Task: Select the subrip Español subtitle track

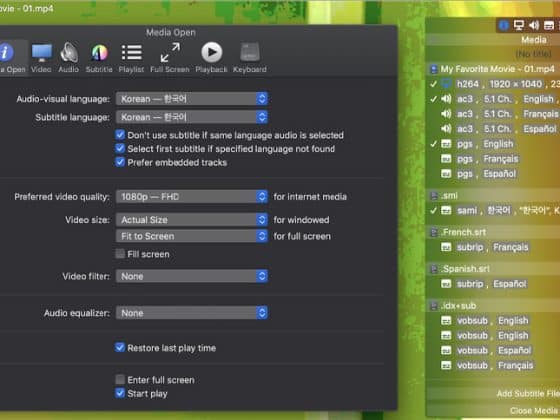Action: (x=494, y=284)
